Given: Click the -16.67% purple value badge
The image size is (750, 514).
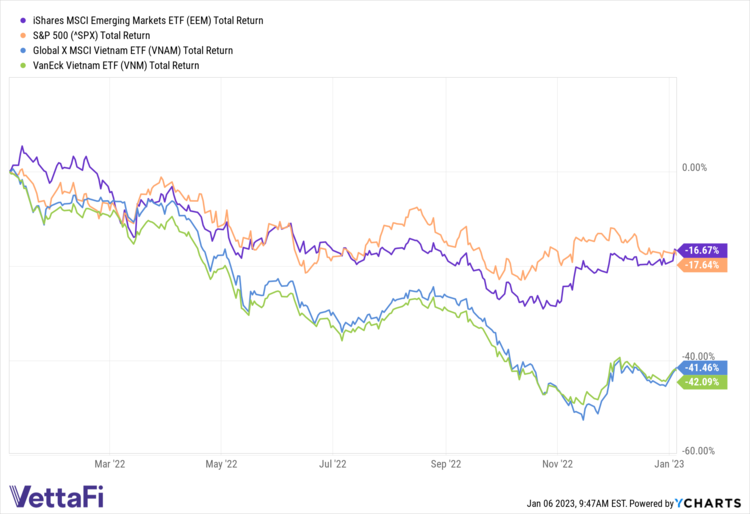Looking at the screenshot, I should click(699, 249).
